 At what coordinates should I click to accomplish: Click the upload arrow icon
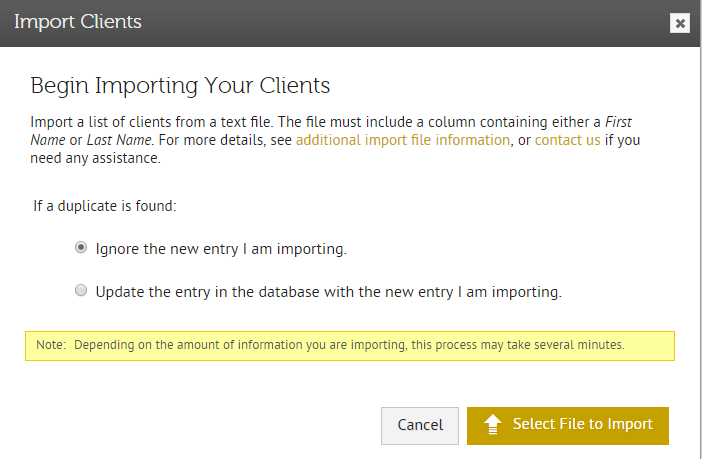[492, 425]
